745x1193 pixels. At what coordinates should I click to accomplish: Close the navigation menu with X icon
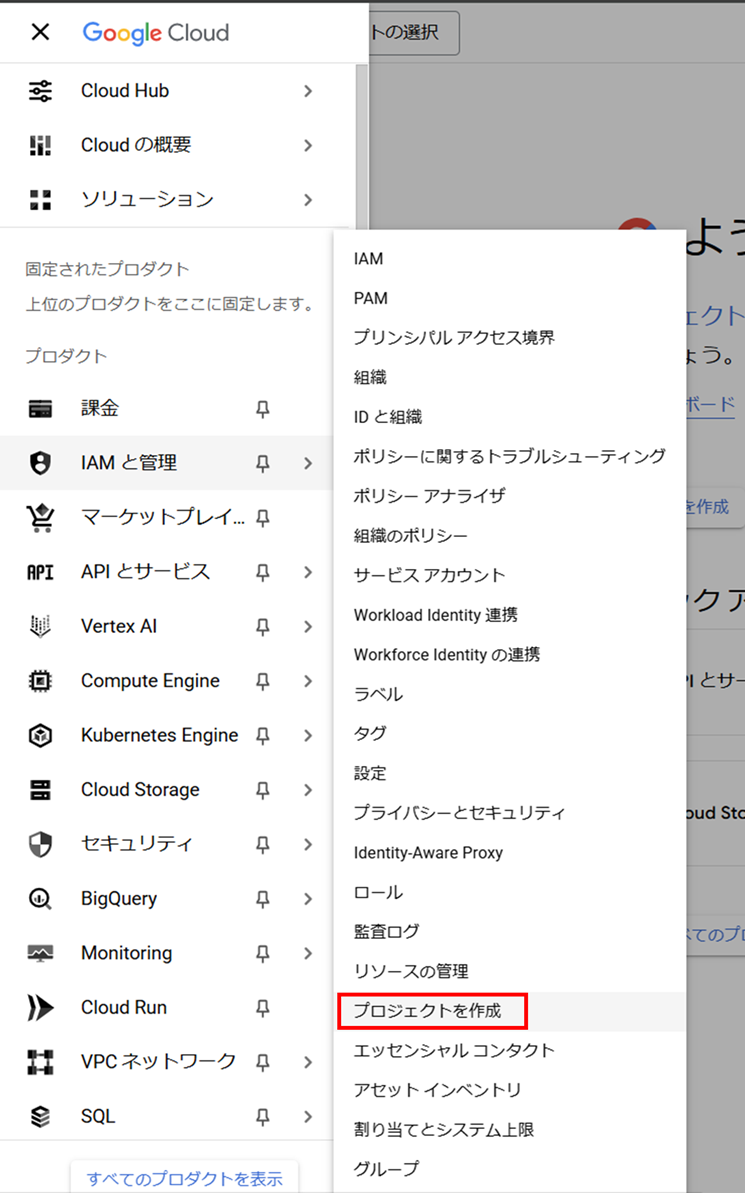40,32
